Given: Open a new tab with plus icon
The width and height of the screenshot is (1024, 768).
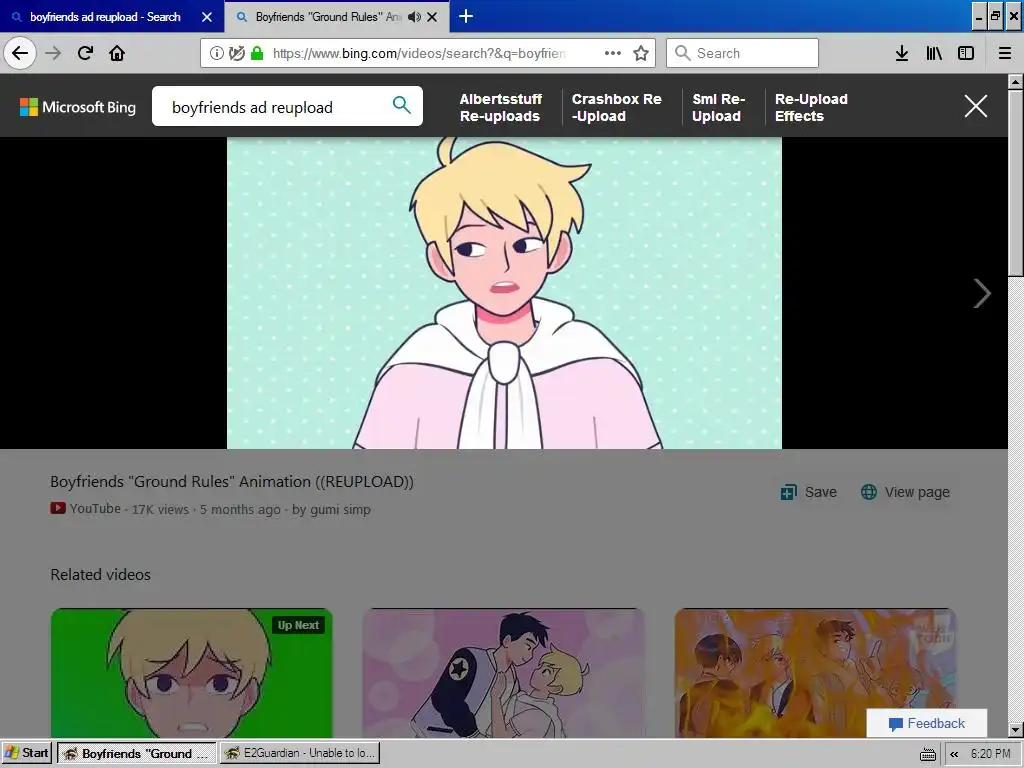Looking at the screenshot, I should click(x=466, y=16).
